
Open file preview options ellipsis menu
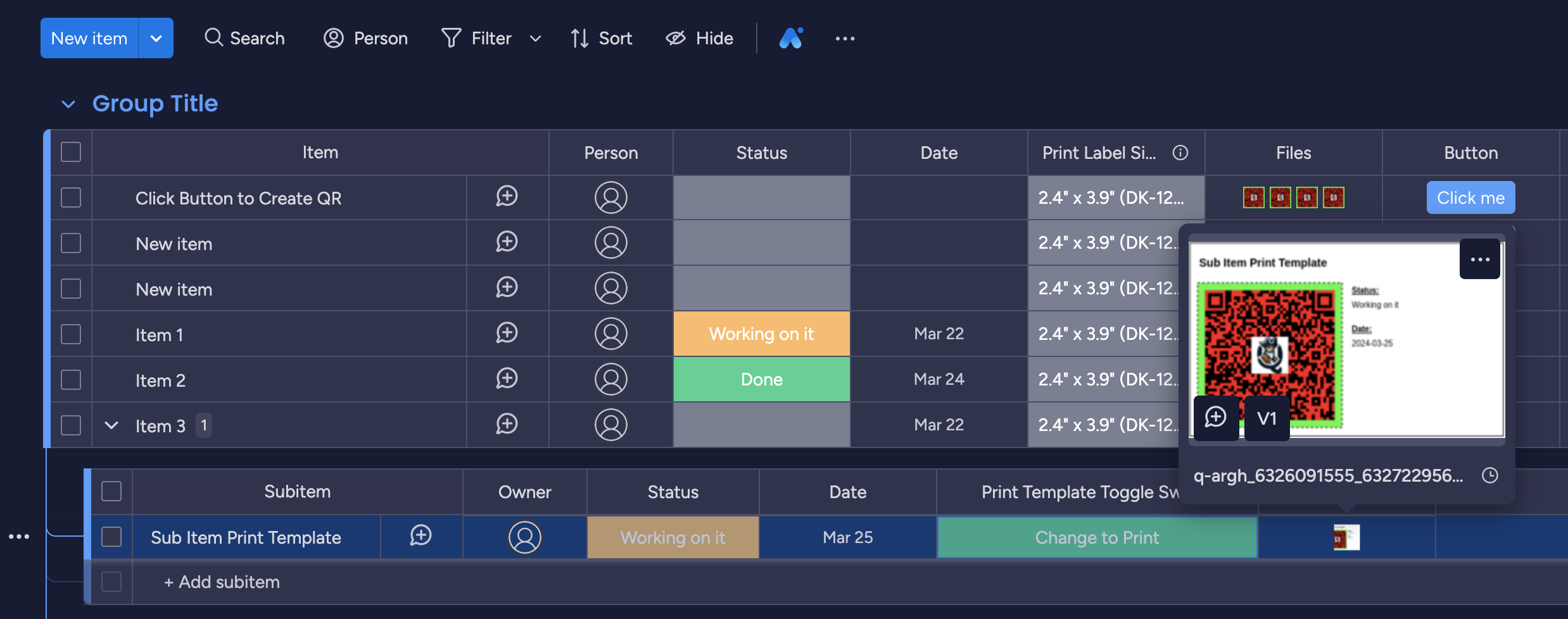[1480, 259]
